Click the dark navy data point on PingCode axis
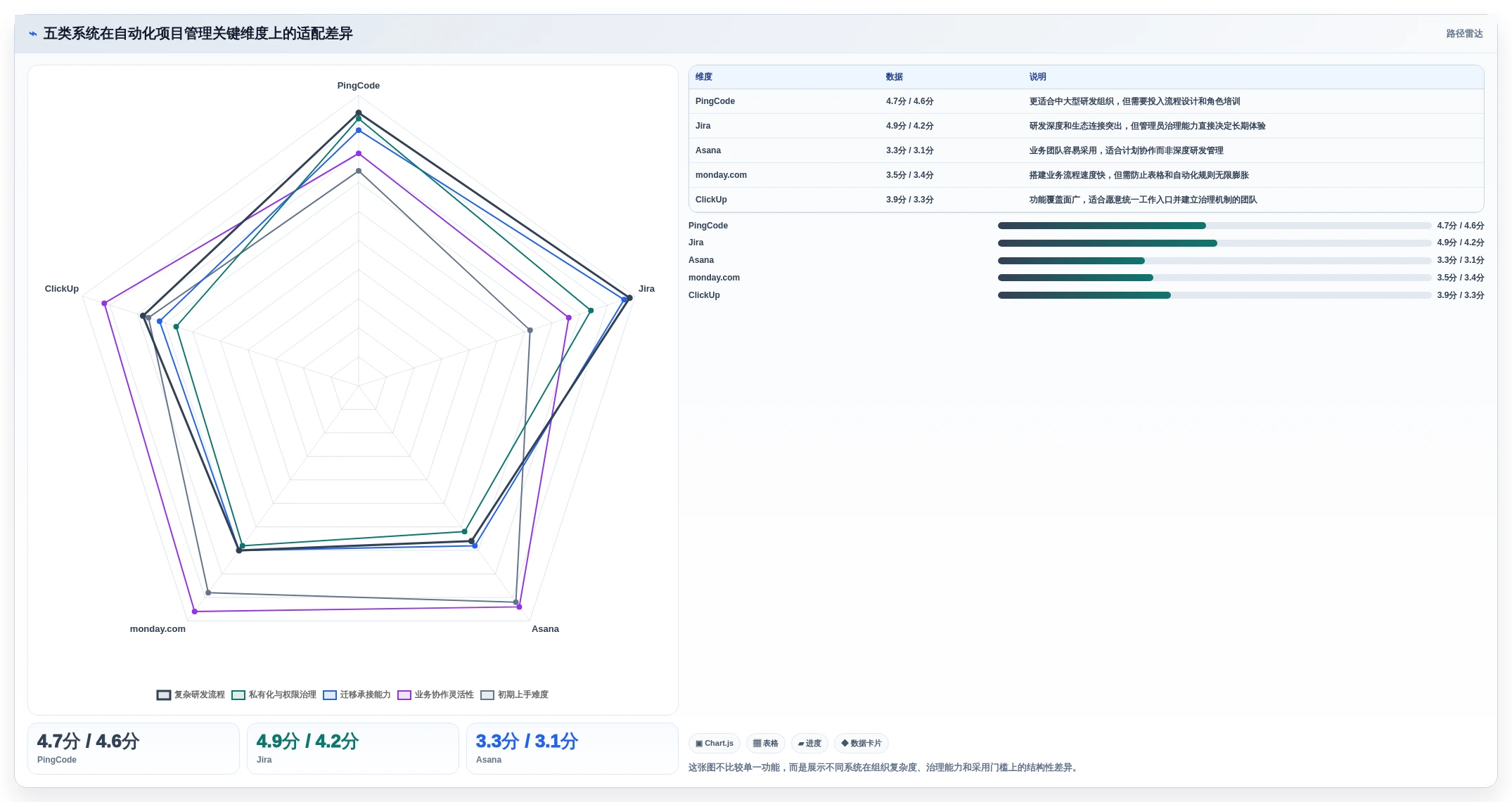Image resolution: width=1512 pixels, height=802 pixels. [x=359, y=112]
